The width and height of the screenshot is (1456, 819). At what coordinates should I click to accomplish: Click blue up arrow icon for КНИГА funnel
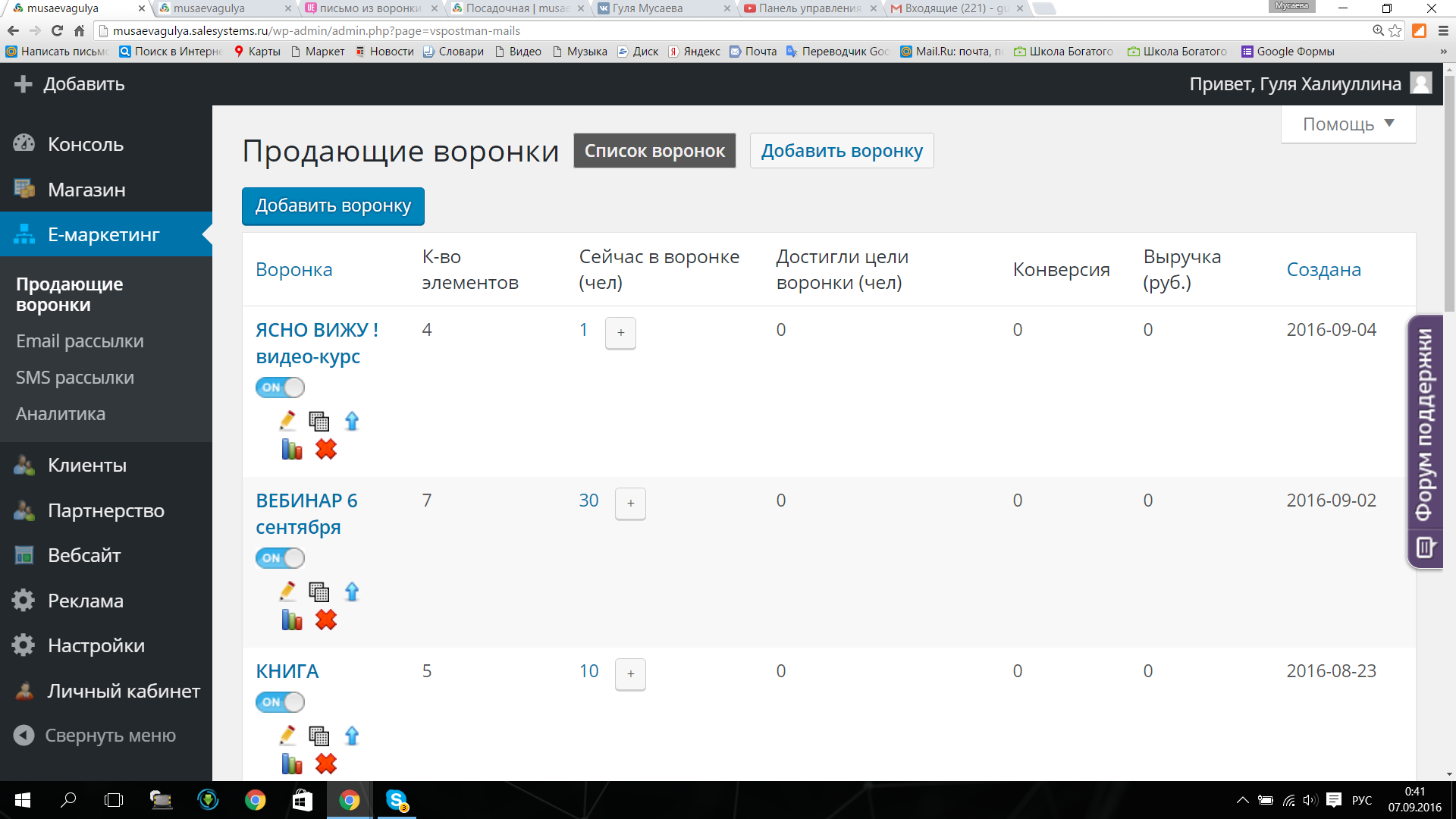coord(352,736)
